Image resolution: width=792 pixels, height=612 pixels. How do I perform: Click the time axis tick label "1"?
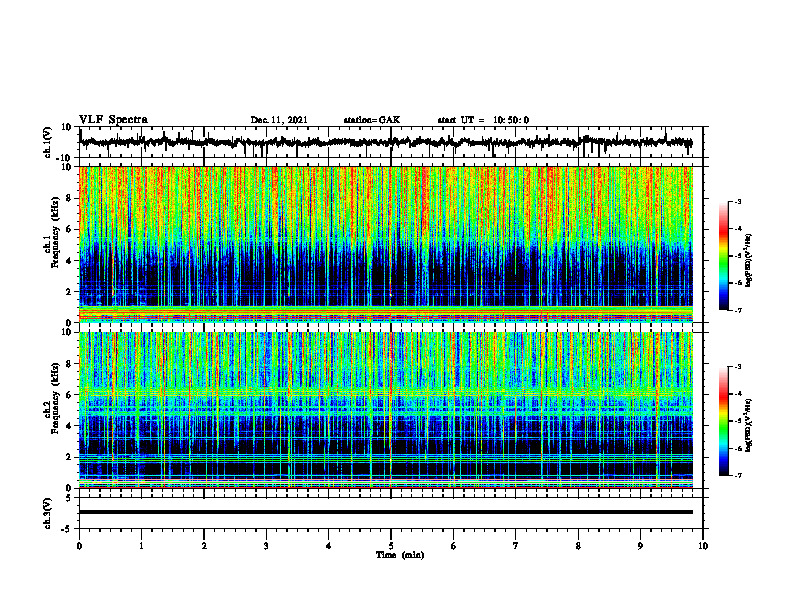tap(141, 546)
